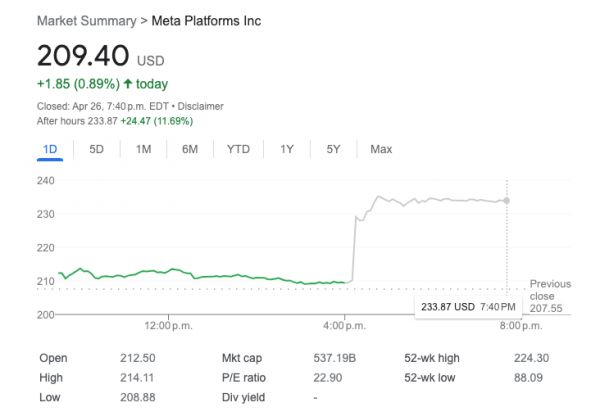Open the 1M time range tab
The width and height of the screenshot is (600, 416).
(143, 150)
